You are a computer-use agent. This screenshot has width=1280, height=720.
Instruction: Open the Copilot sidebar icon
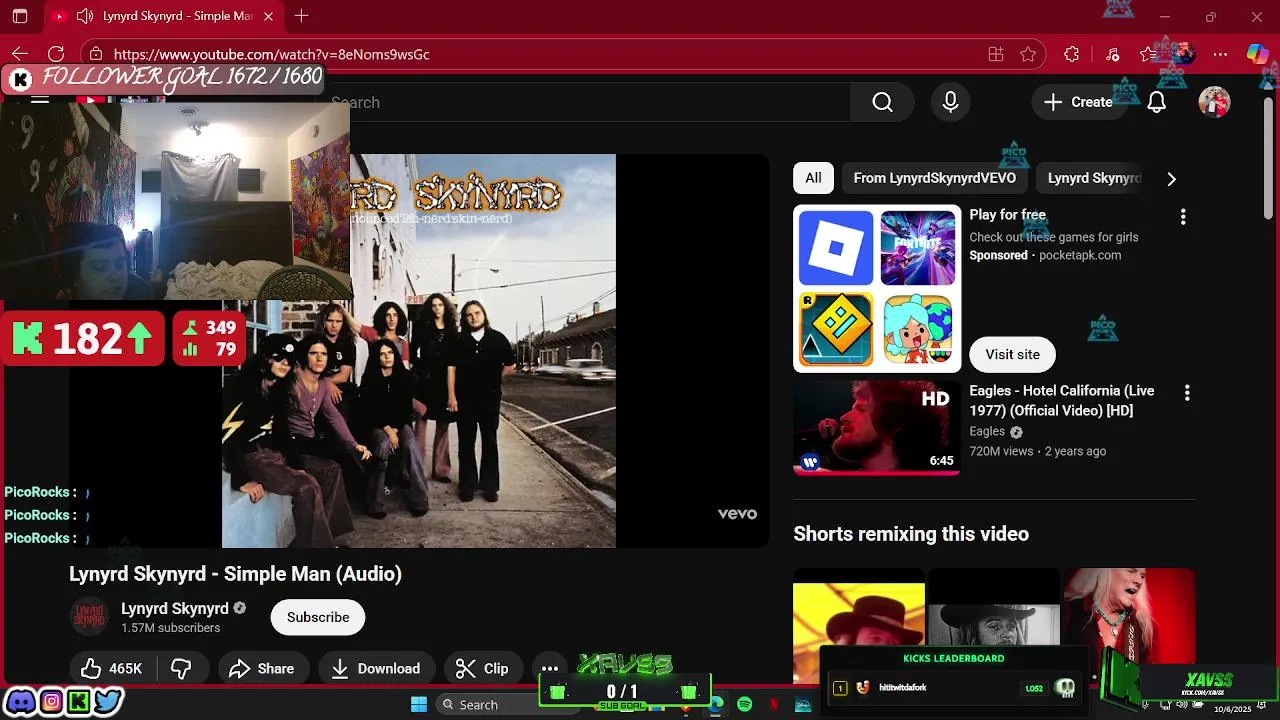1257,54
